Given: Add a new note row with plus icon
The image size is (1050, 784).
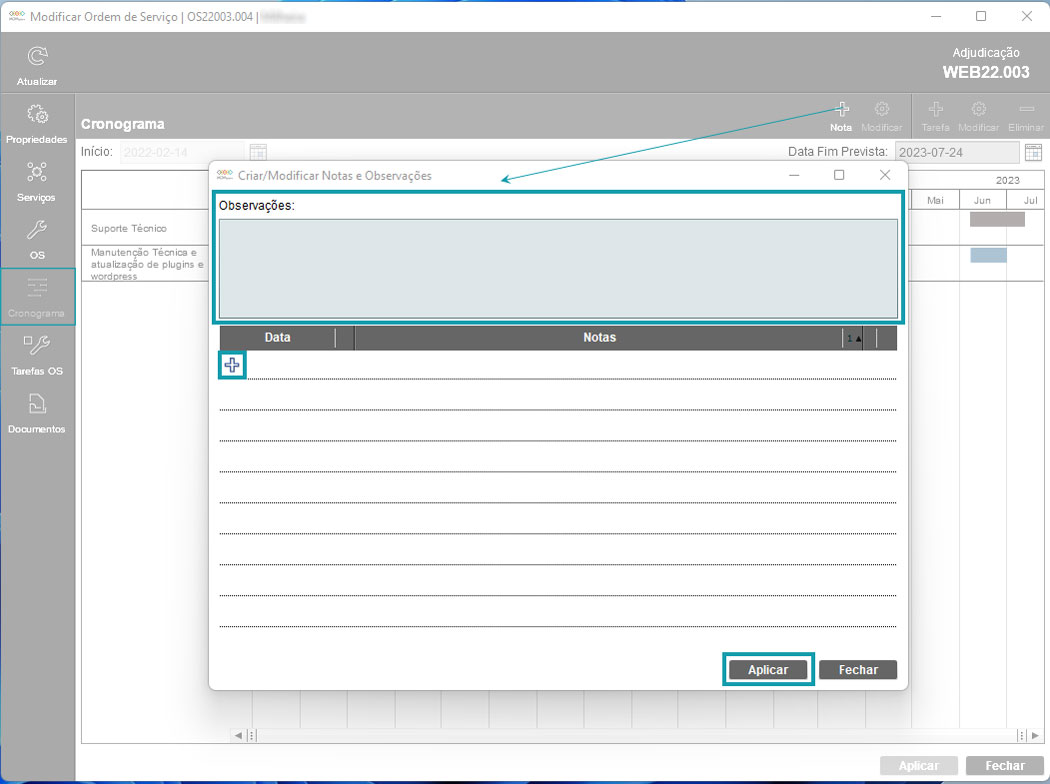Looking at the screenshot, I should [x=232, y=366].
